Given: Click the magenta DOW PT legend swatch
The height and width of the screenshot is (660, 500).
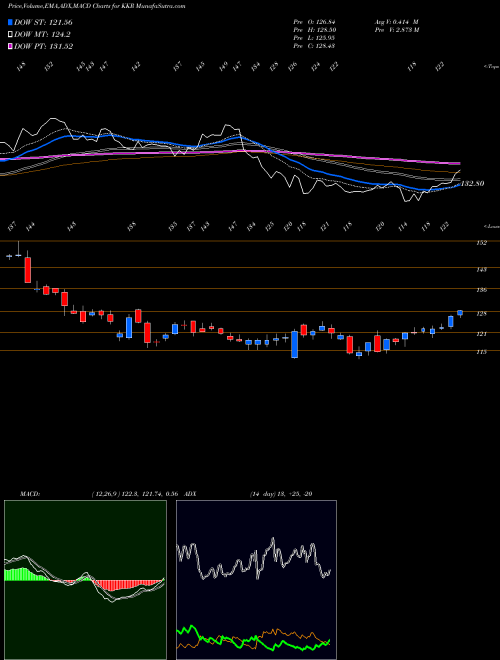Looking at the screenshot, I should 10,46.
